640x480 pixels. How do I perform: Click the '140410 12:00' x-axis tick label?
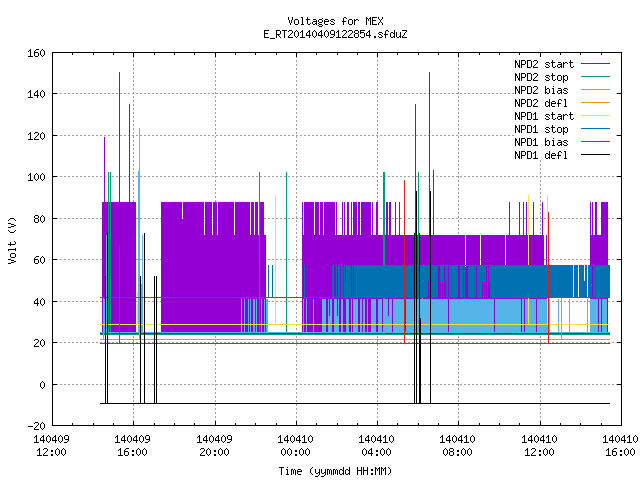point(540,446)
